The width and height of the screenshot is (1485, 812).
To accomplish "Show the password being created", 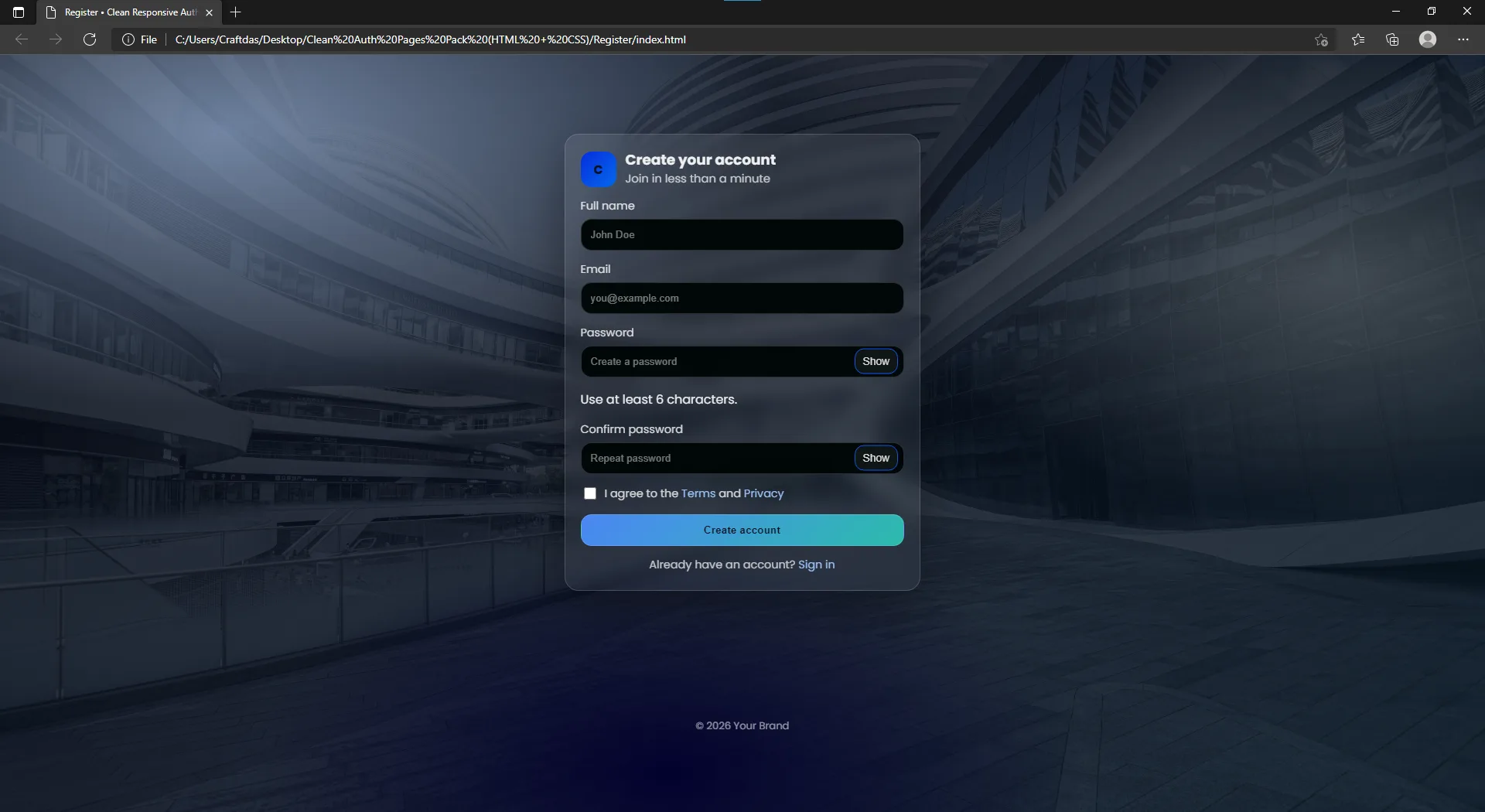I will point(876,360).
